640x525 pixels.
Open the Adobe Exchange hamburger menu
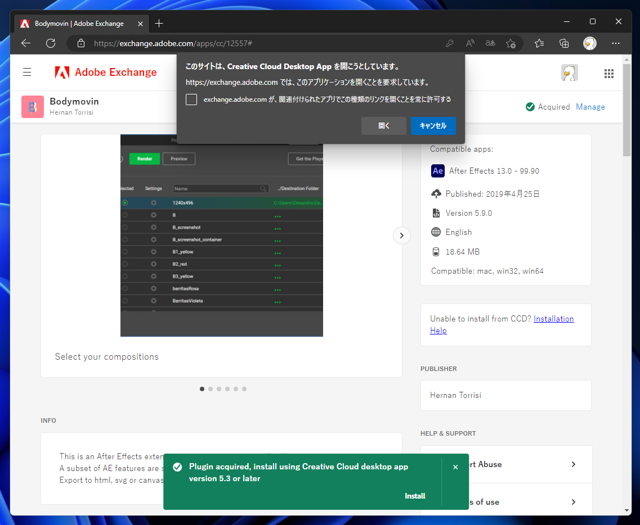(27, 72)
